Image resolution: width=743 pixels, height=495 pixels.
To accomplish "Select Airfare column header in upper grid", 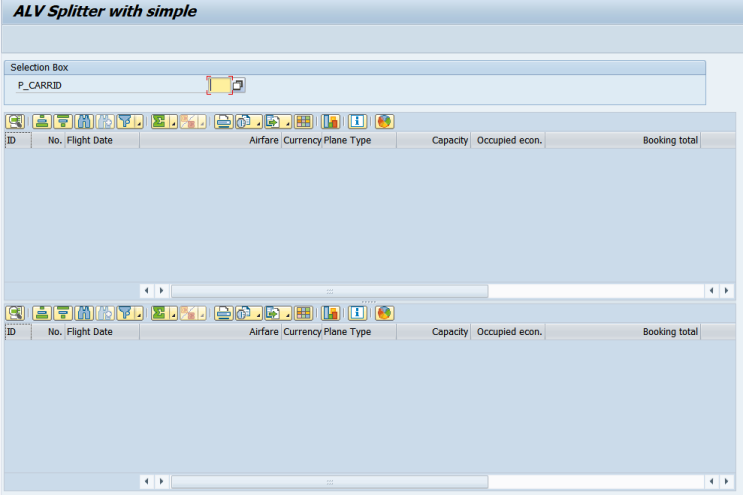I will tap(210, 140).
